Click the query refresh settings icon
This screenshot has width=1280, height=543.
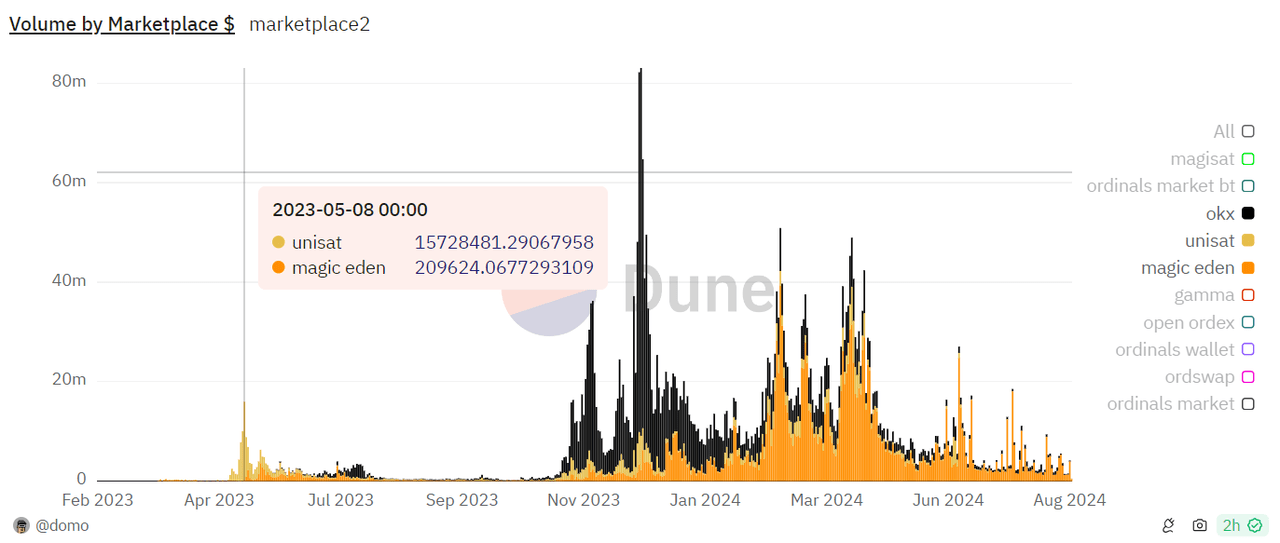coord(1167,526)
